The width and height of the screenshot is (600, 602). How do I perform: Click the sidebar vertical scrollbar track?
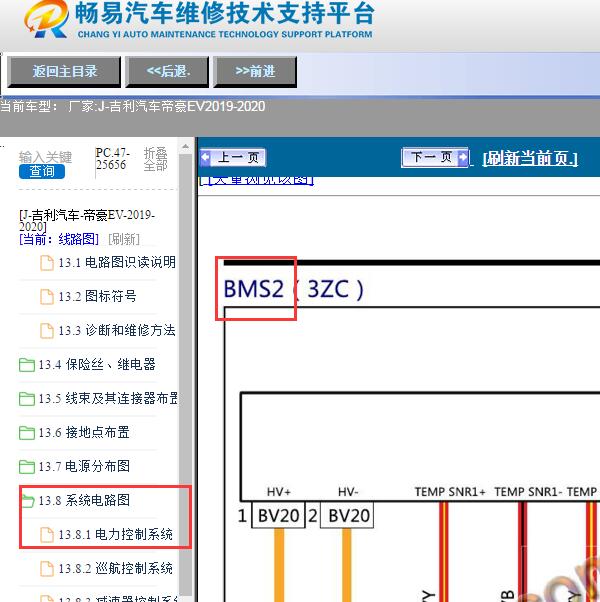[x=185, y=376]
